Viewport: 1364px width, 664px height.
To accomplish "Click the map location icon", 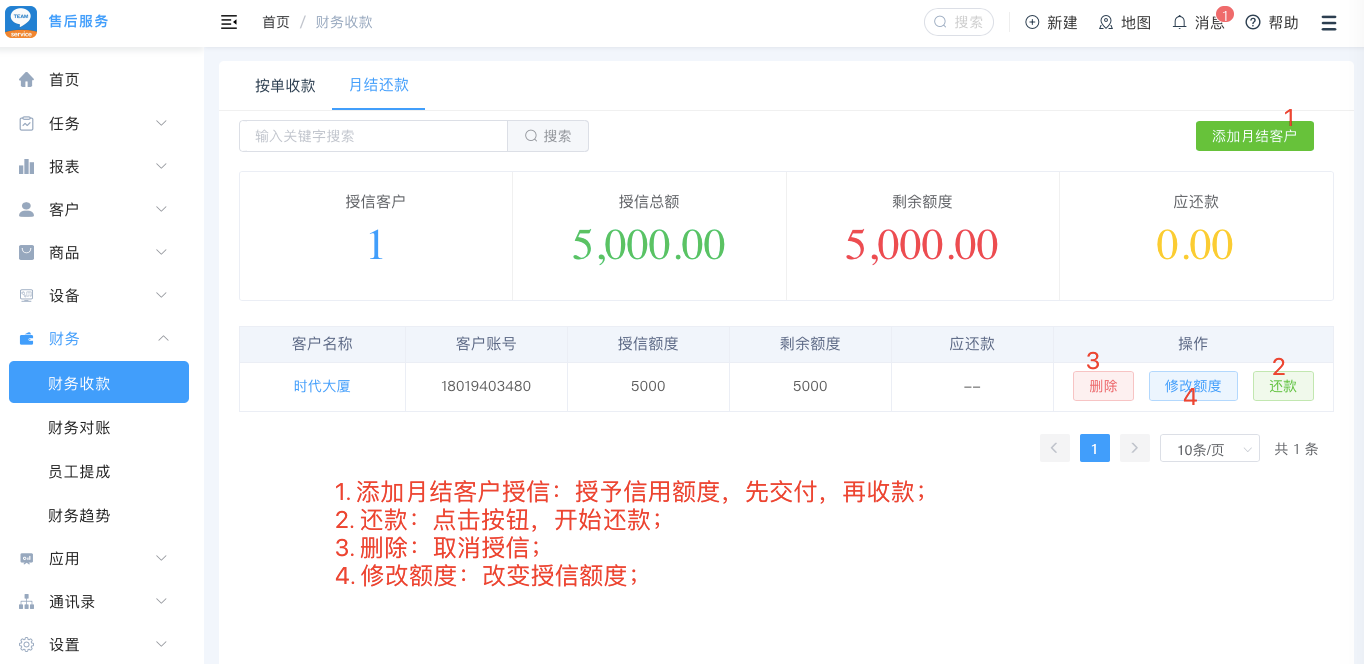I will coord(1106,22).
